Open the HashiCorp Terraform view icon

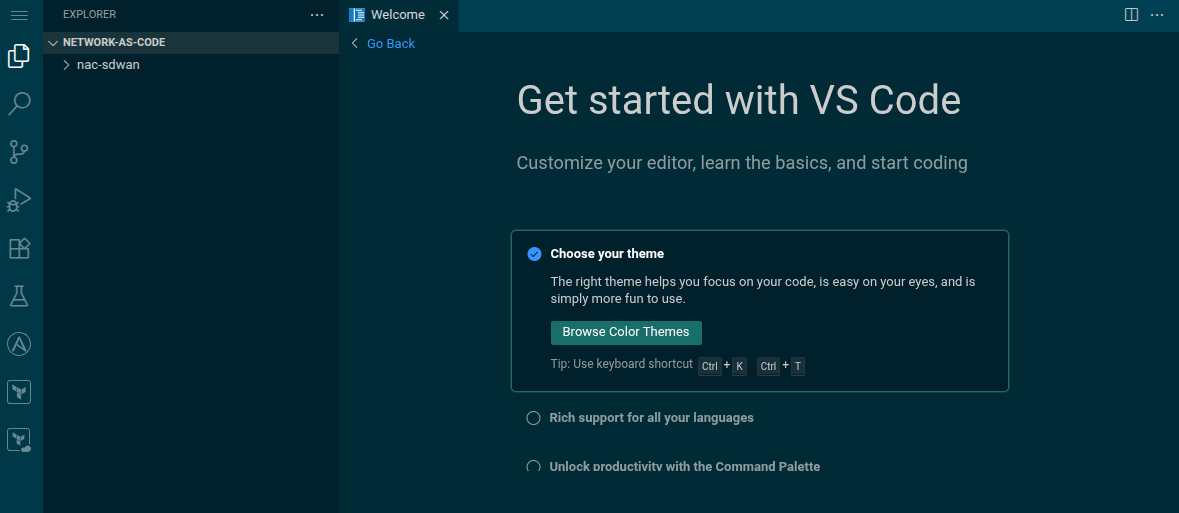coord(20,392)
